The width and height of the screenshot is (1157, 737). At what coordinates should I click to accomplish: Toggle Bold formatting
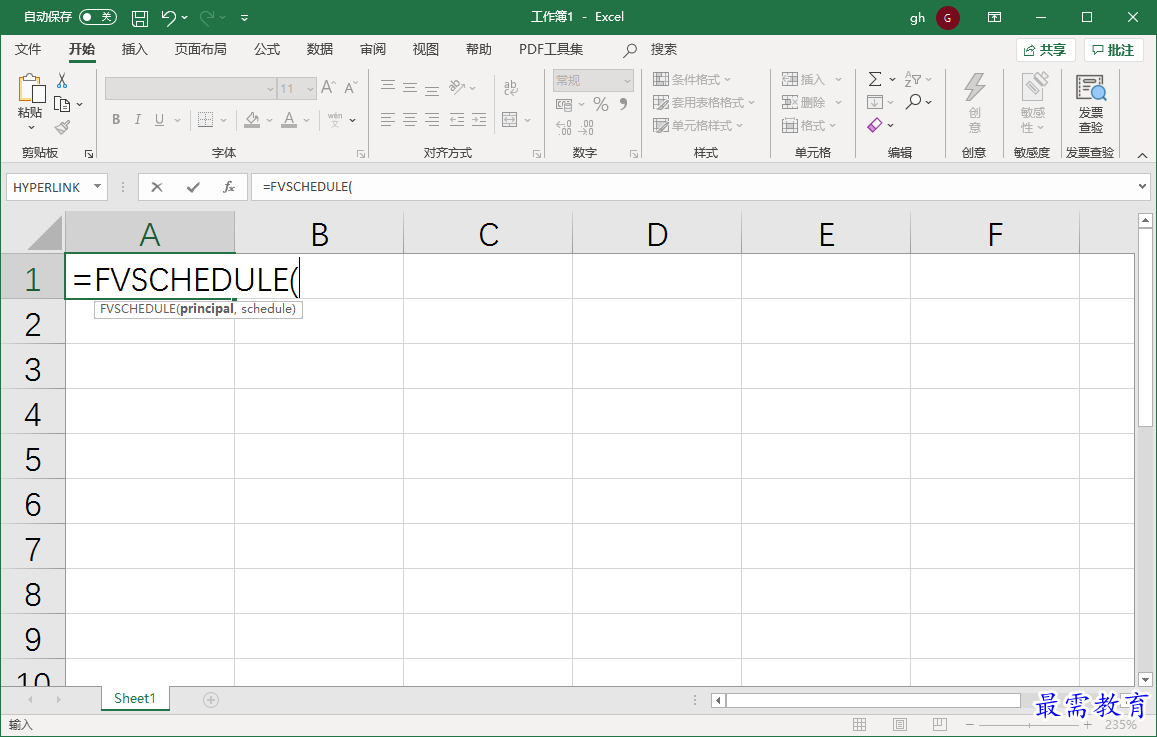pos(116,120)
